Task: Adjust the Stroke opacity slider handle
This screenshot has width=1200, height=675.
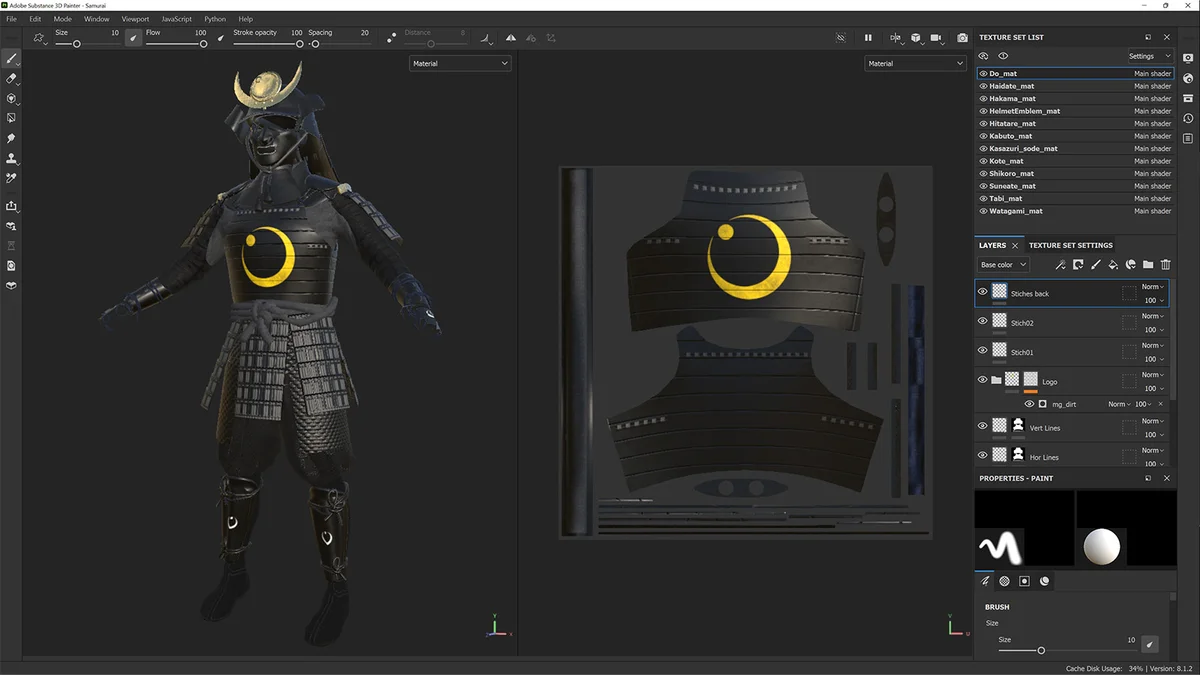Action: [x=300, y=44]
